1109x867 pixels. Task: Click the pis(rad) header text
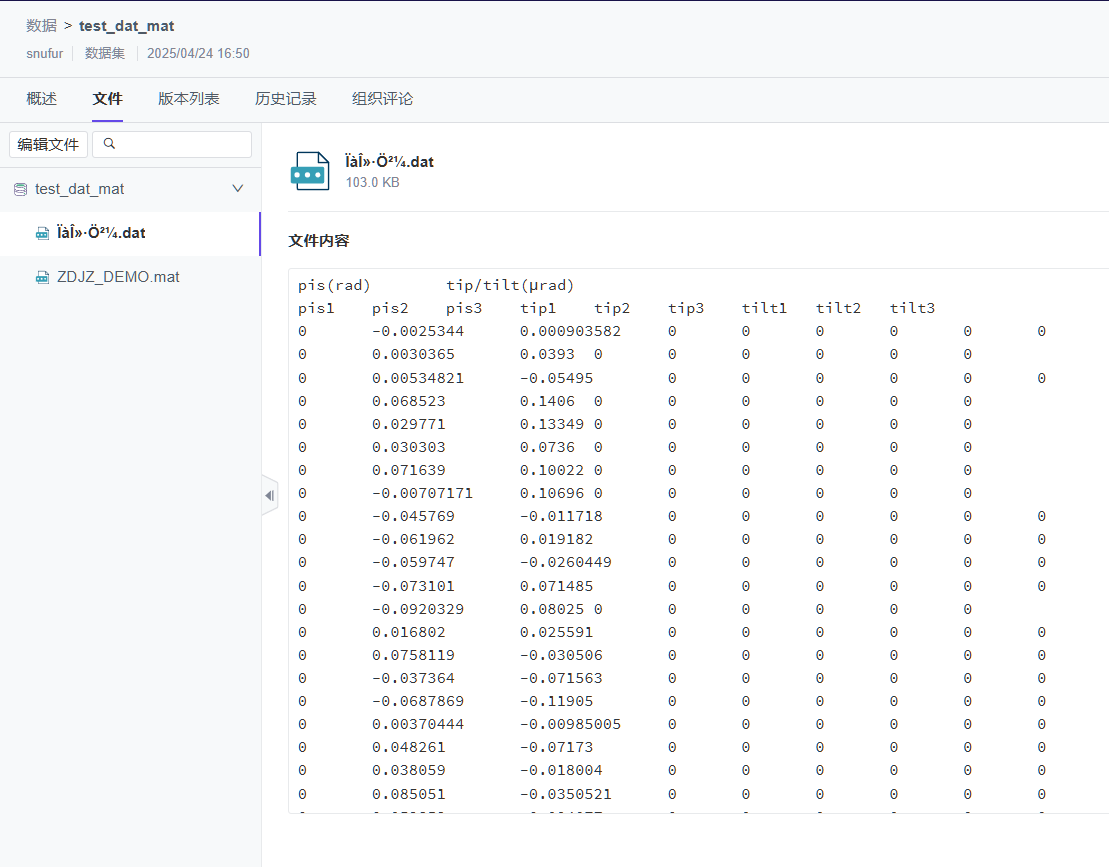[x=334, y=286]
